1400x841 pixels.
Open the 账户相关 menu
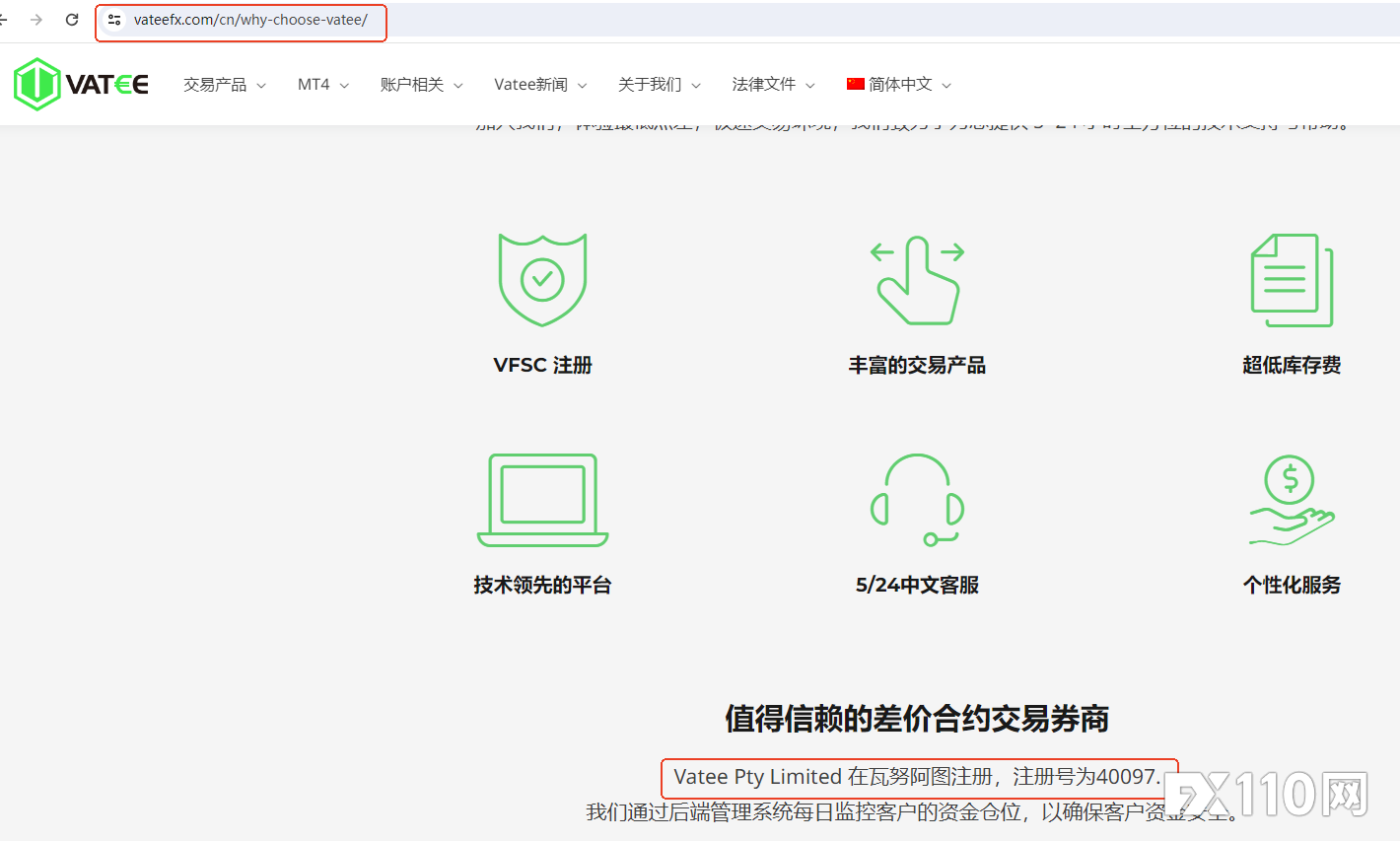(422, 85)
